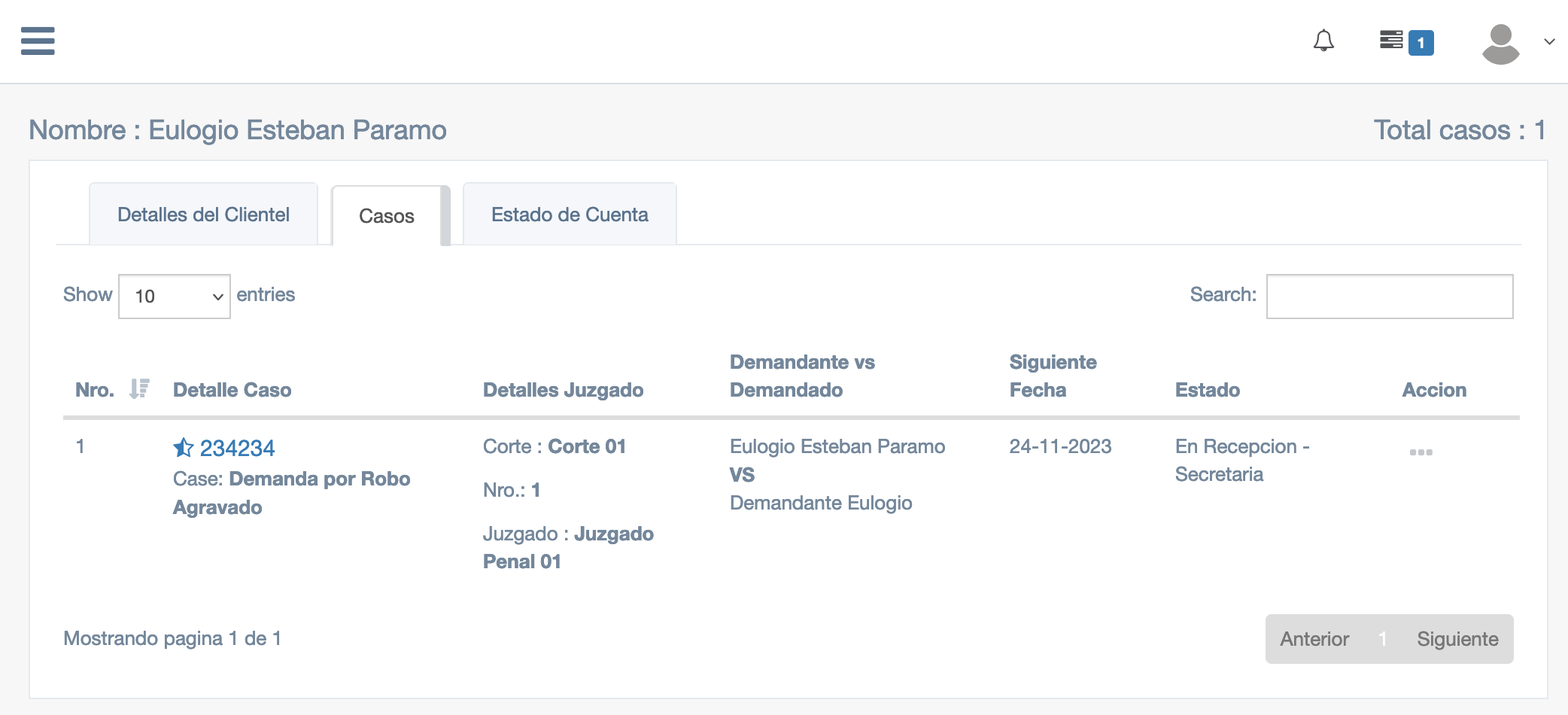Focus the Search input field
The width and height of the screenshot is (1568, 715).
(x=1390, y=297)
